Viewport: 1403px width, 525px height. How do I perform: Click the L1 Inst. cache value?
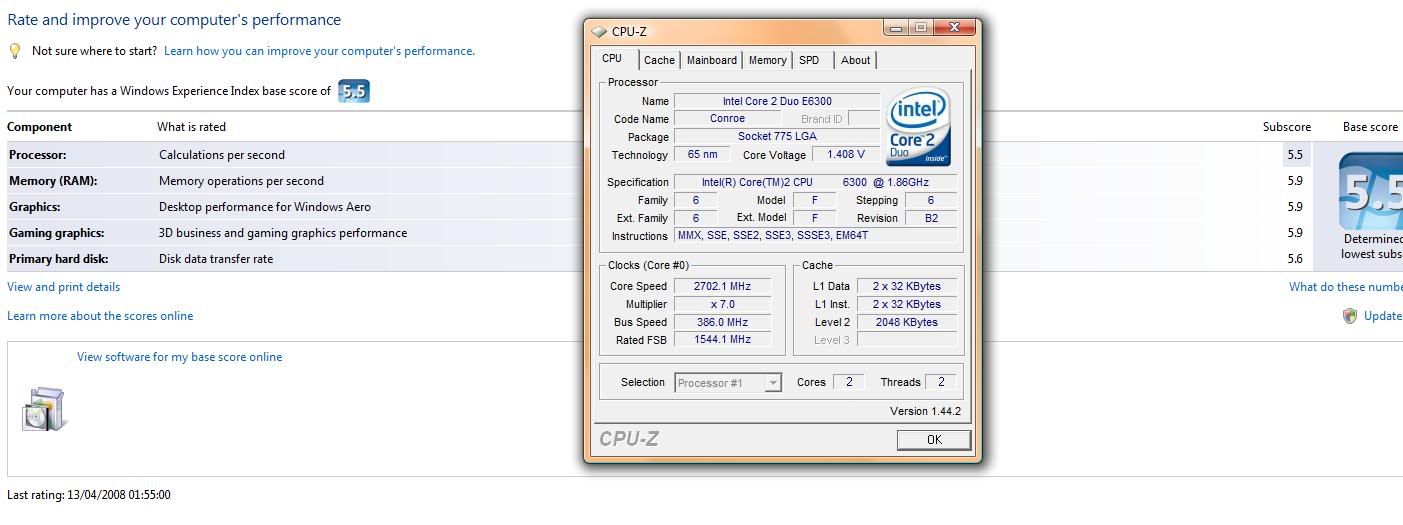906,304
